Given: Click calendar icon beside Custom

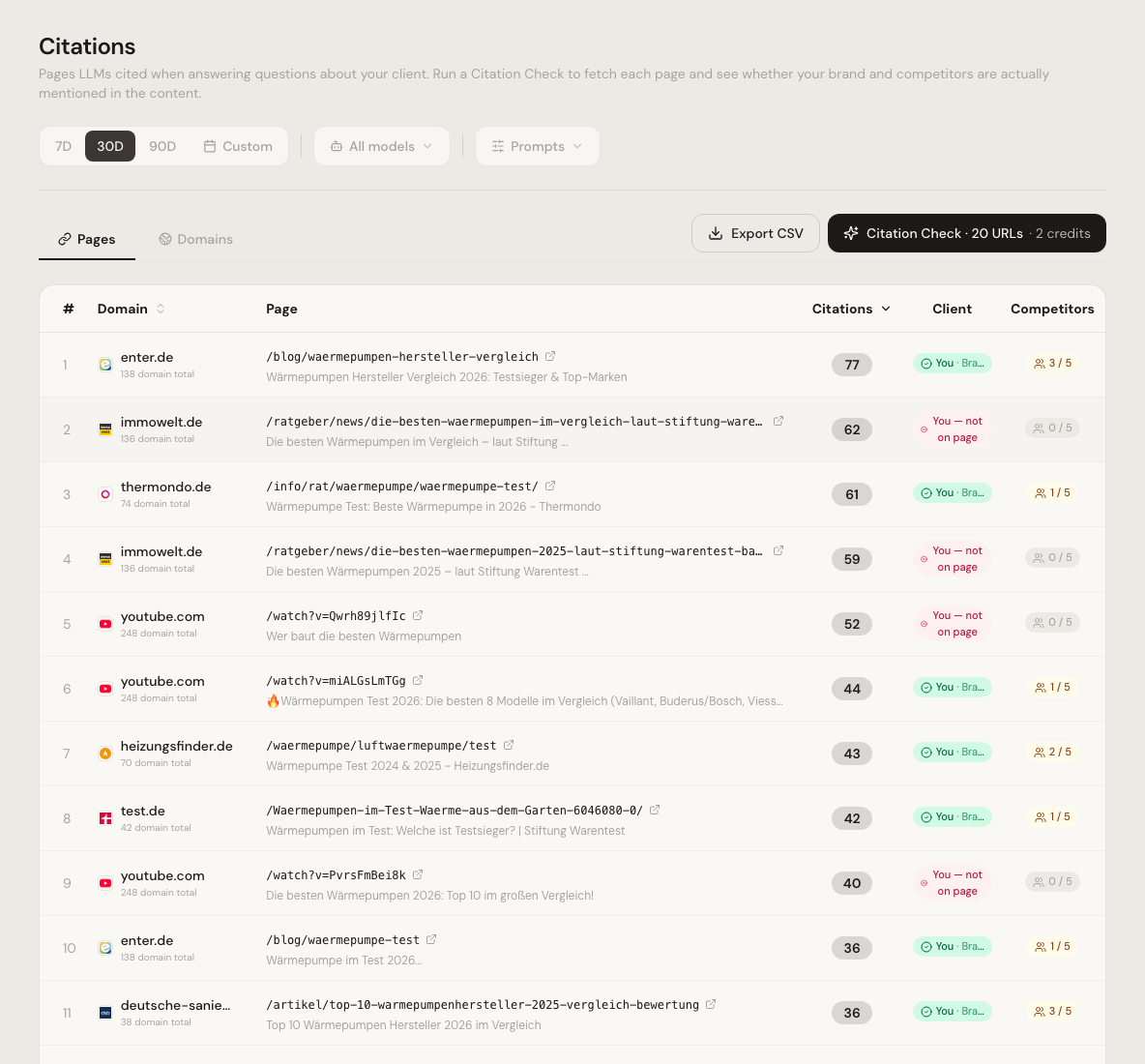Looking at the screenshot, I should tap(210, 146).
